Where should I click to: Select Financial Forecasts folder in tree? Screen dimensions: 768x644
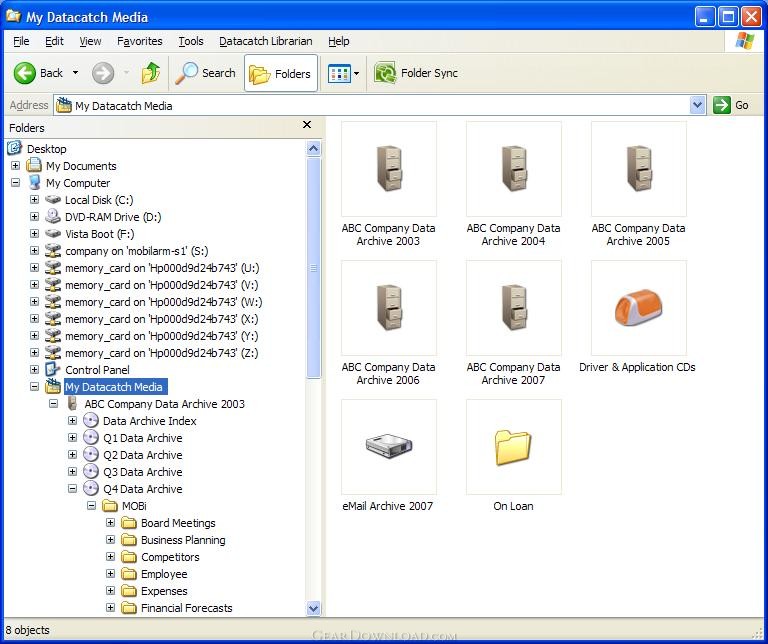pyautogui.click(x=187, y=608)
